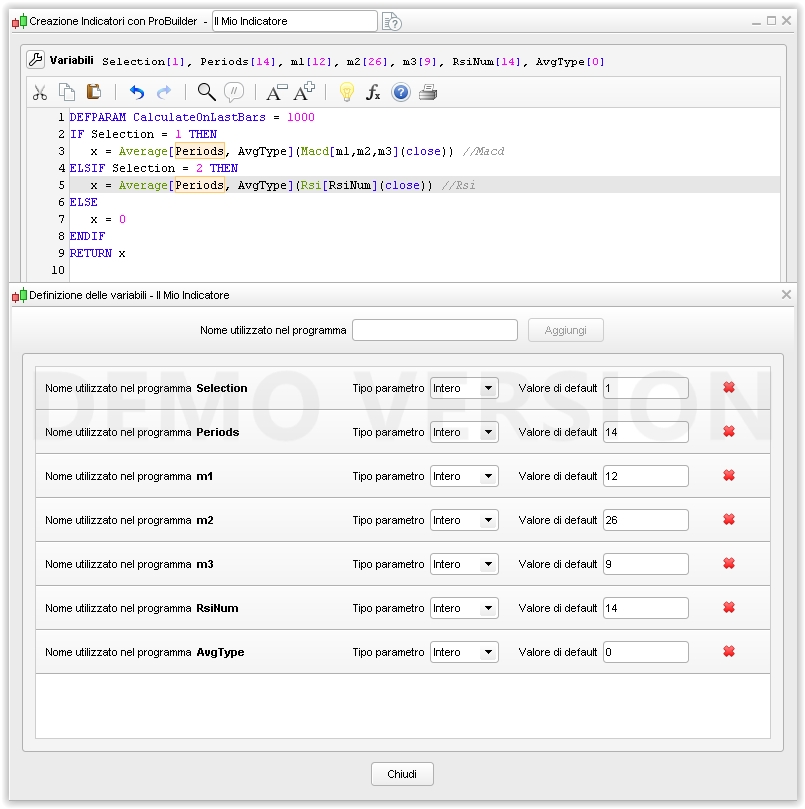Click the Copy icon in editor toolbar
Viewport: 805px width, 809px height.
[67, 92]
